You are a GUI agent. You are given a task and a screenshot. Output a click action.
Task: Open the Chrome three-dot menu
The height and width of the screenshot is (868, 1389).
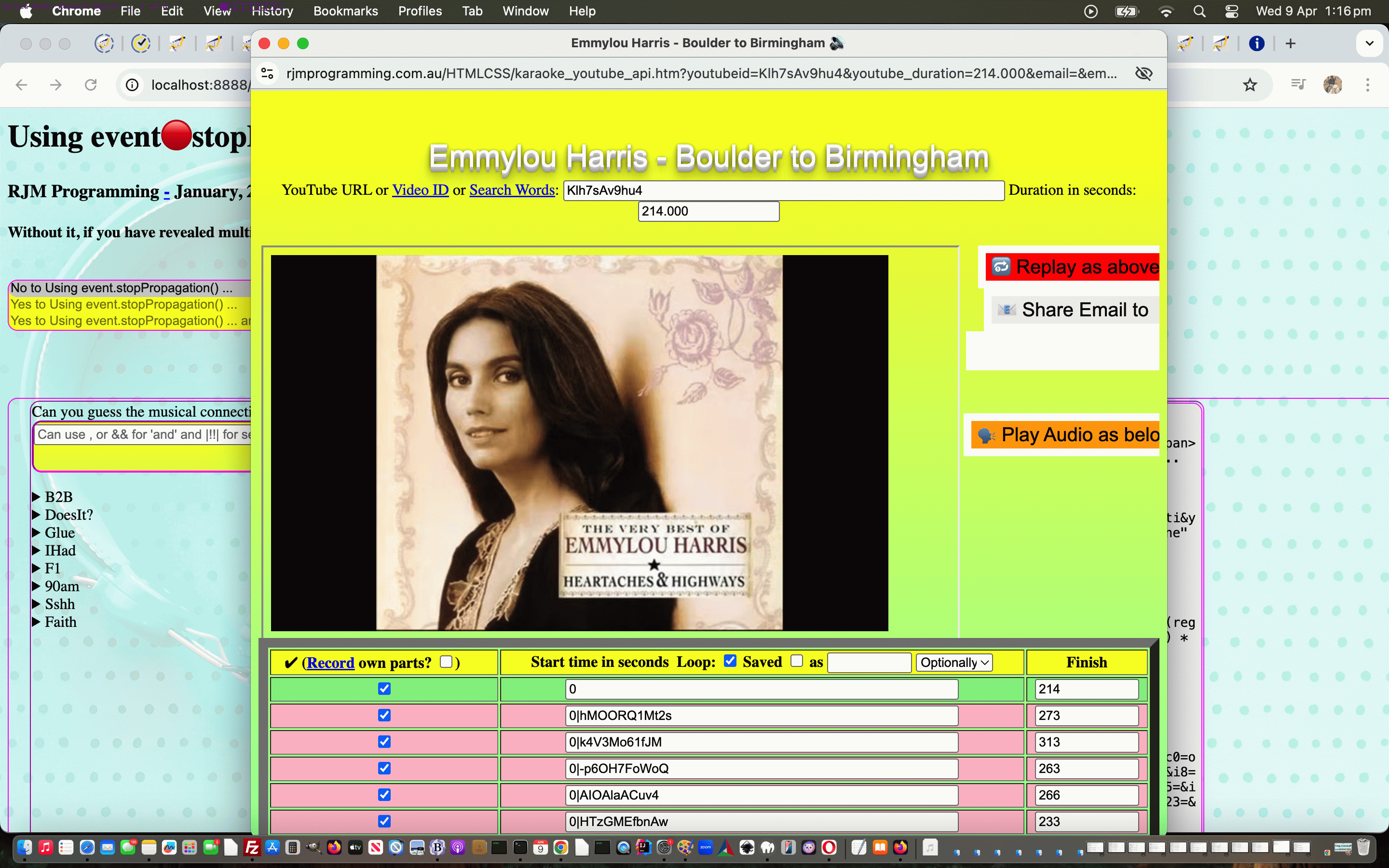tap(1368, 85)
